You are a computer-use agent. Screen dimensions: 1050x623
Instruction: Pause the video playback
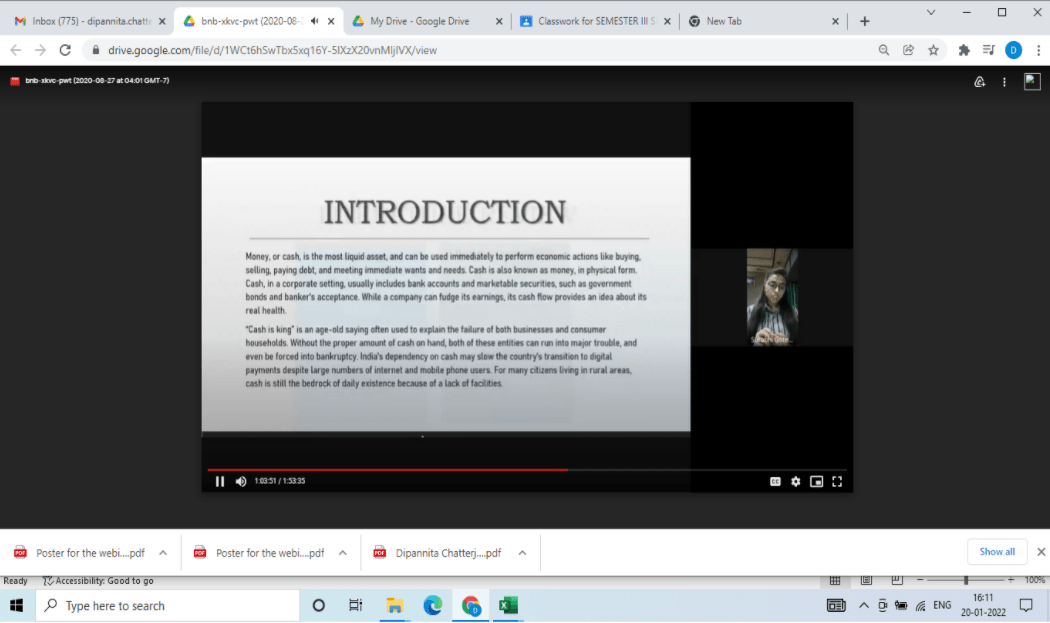pyautogui.click(x=219, y=481)
